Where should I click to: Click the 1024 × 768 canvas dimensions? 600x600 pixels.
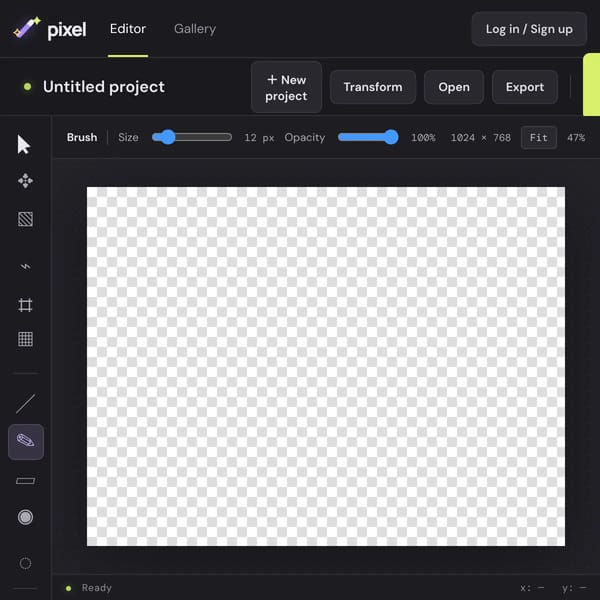coord(481,137)
